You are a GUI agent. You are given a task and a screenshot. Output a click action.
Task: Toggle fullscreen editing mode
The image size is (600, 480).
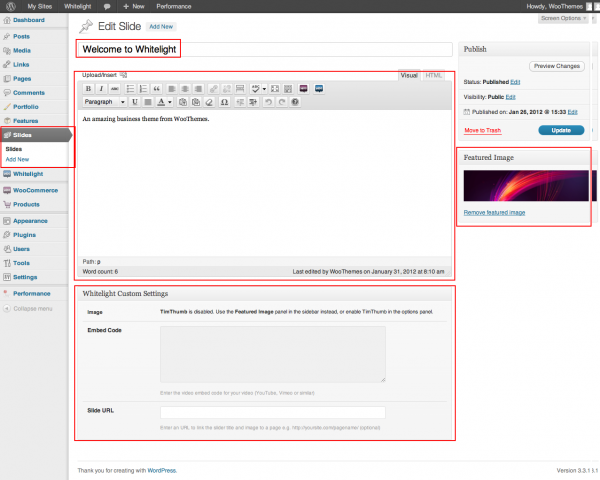click(x=275, y=89)
